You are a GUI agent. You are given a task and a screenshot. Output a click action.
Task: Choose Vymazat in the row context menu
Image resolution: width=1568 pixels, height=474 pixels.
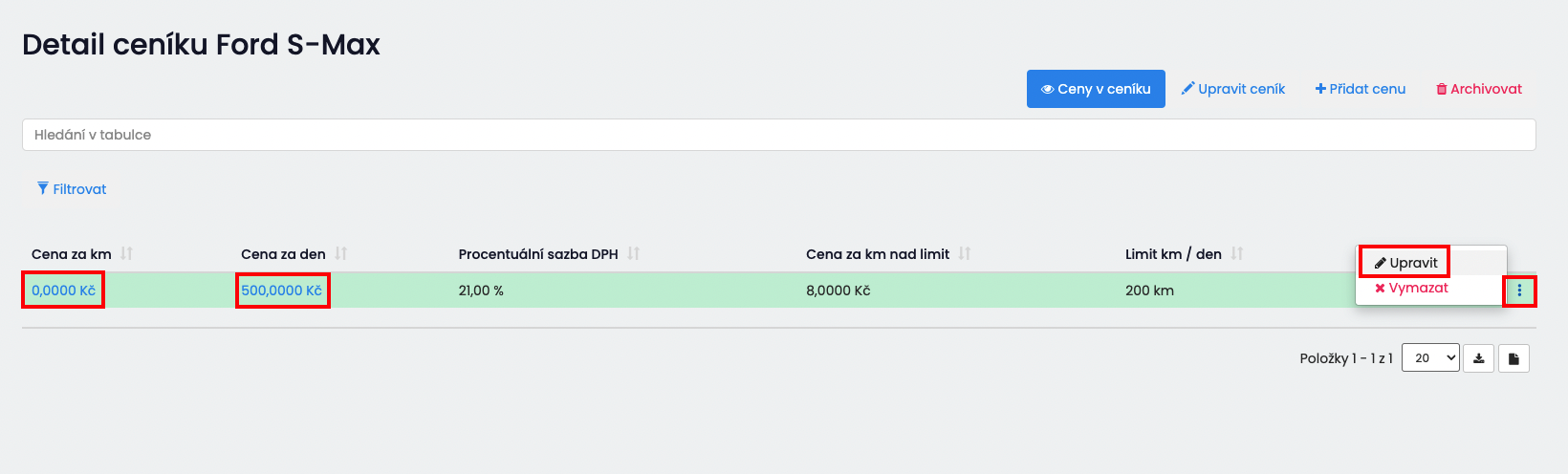(x=1411, y=288)
